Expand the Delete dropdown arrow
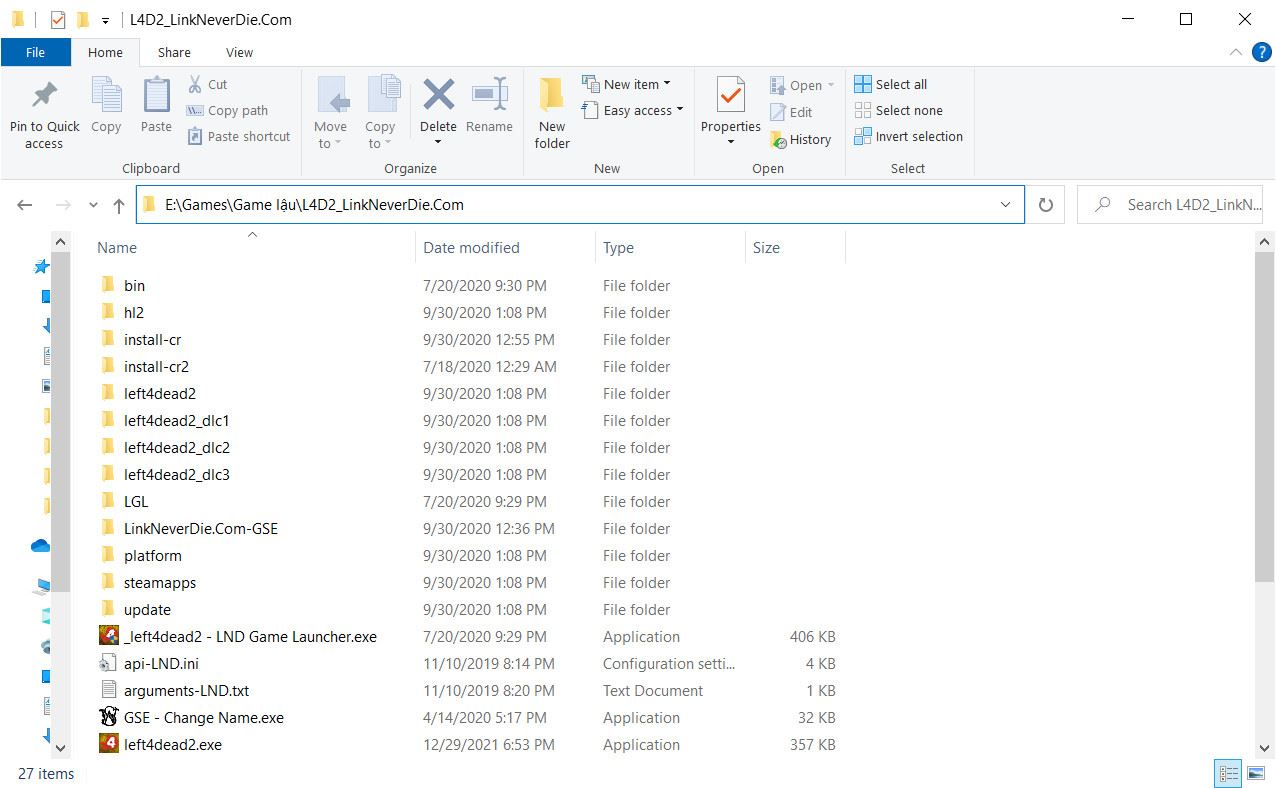The width and height of the screenshot is (1276, 788). [x=438, y=143]
